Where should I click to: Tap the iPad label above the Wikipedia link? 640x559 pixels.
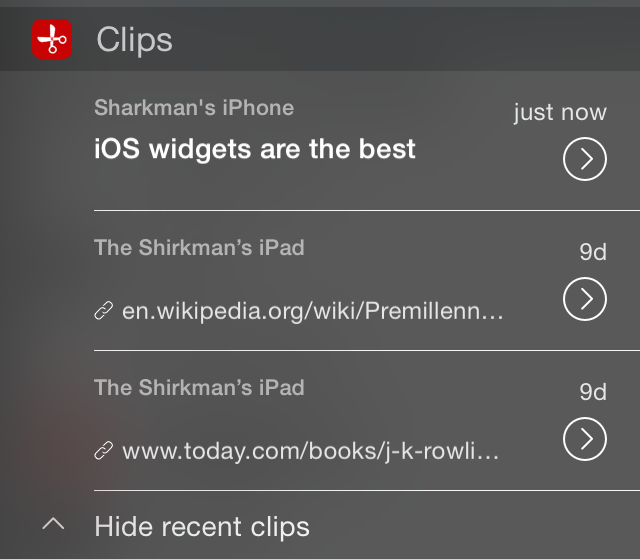pos(199,247)
